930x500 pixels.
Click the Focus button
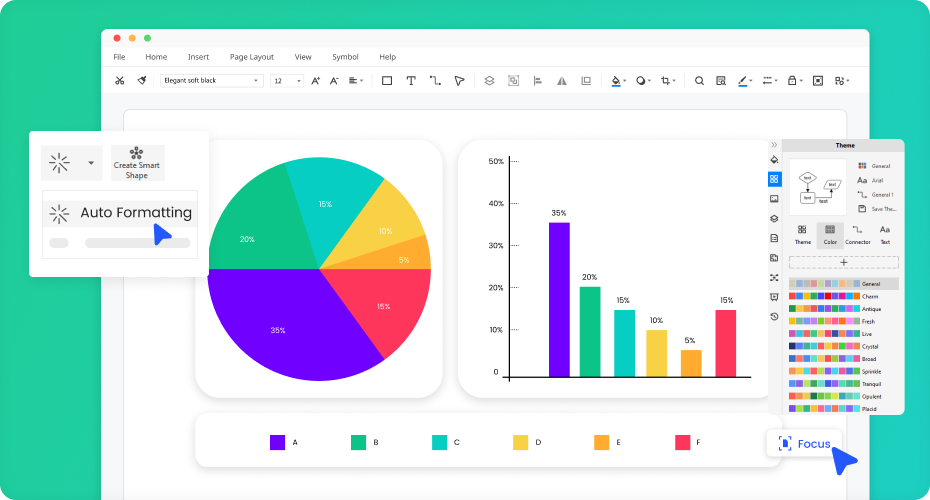[x=804, y=443]
